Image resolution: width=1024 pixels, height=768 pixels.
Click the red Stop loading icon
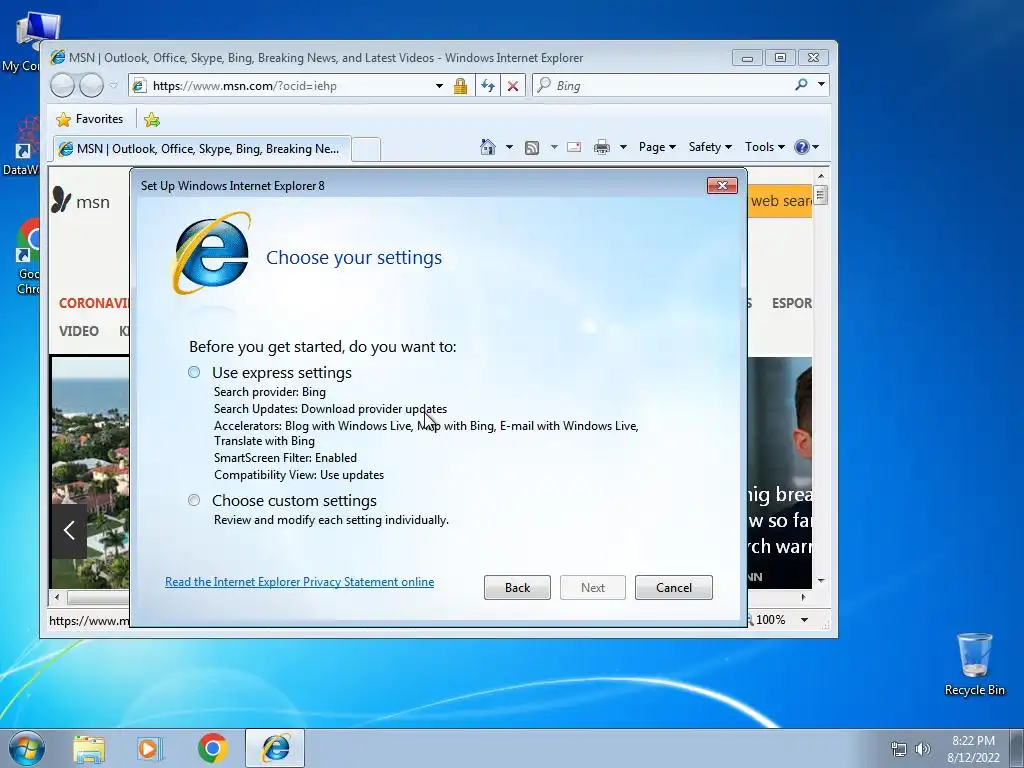pyautogui.click(x=513, y=86)
